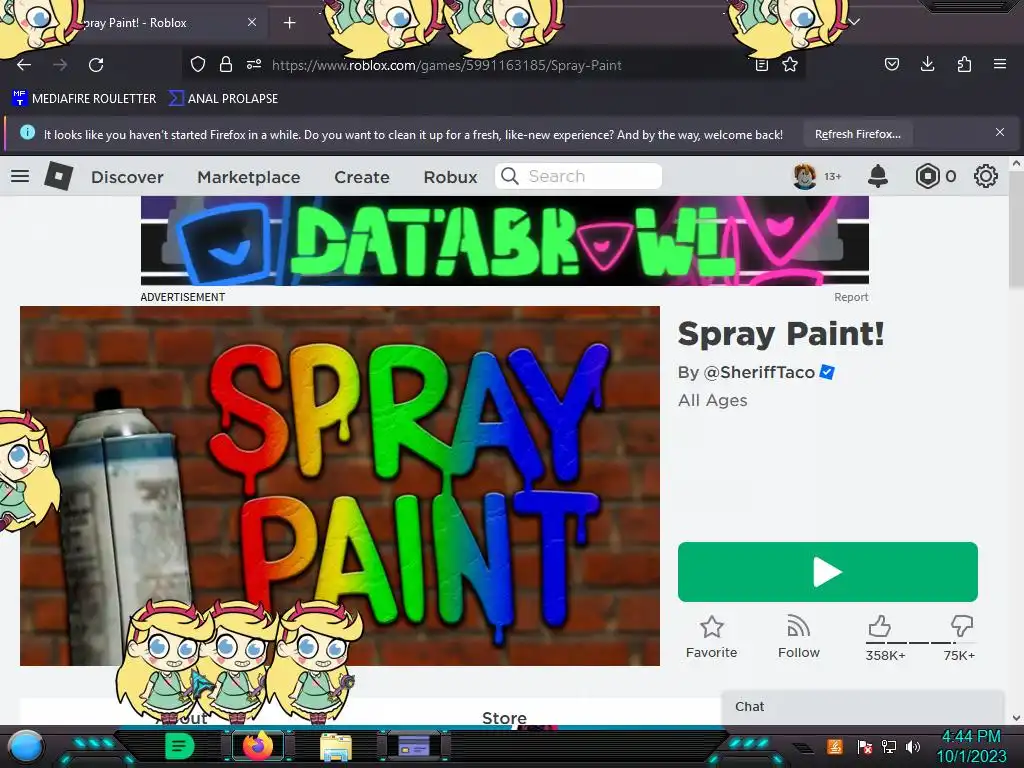The width and height of the screenshot is (1024, 768).
Task: Dislike the game with thumbs down
Action: click(x=961, y=626)
